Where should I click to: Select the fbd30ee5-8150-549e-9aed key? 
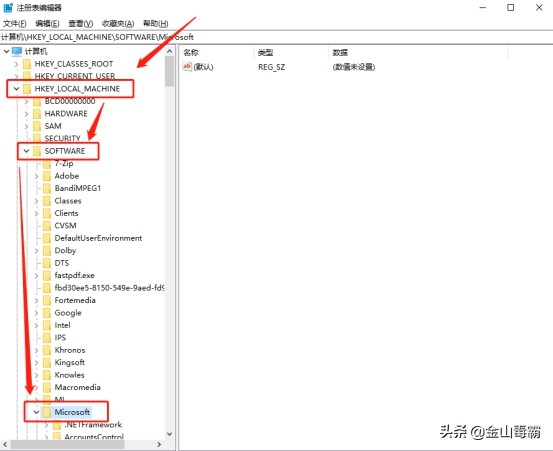[109, 288]
